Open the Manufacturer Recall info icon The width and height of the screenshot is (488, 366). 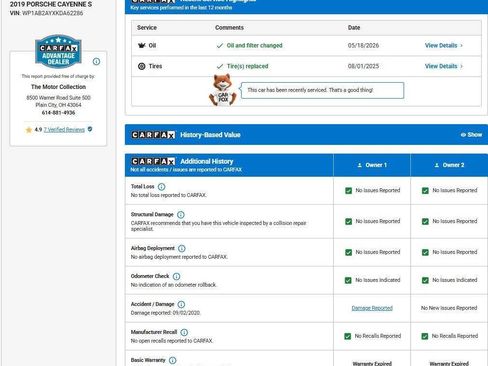click(184, 332)
